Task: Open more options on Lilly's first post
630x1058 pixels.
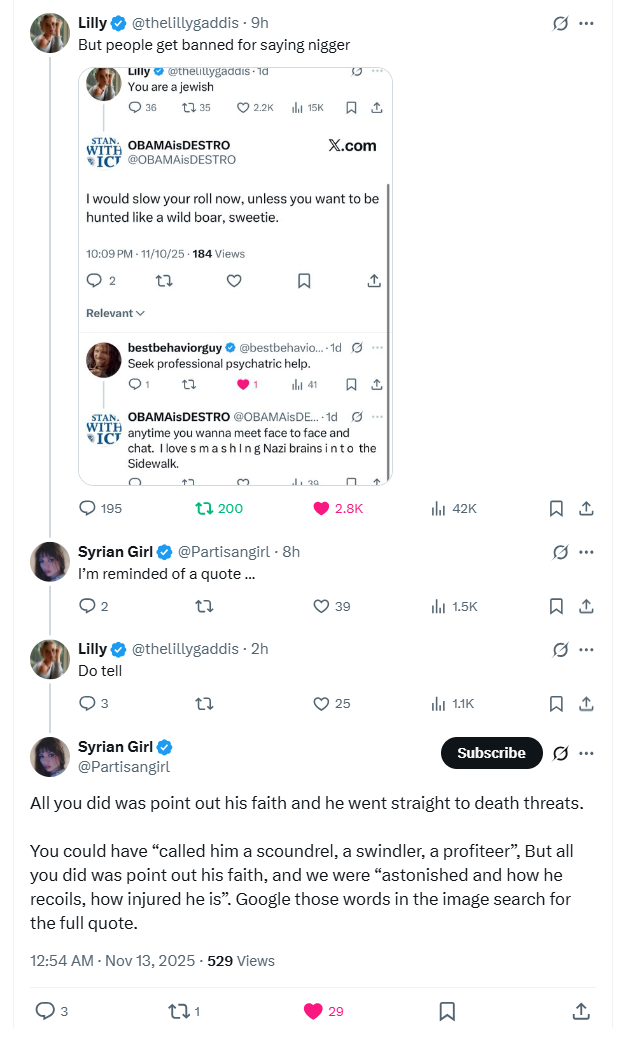Action: 587,23
